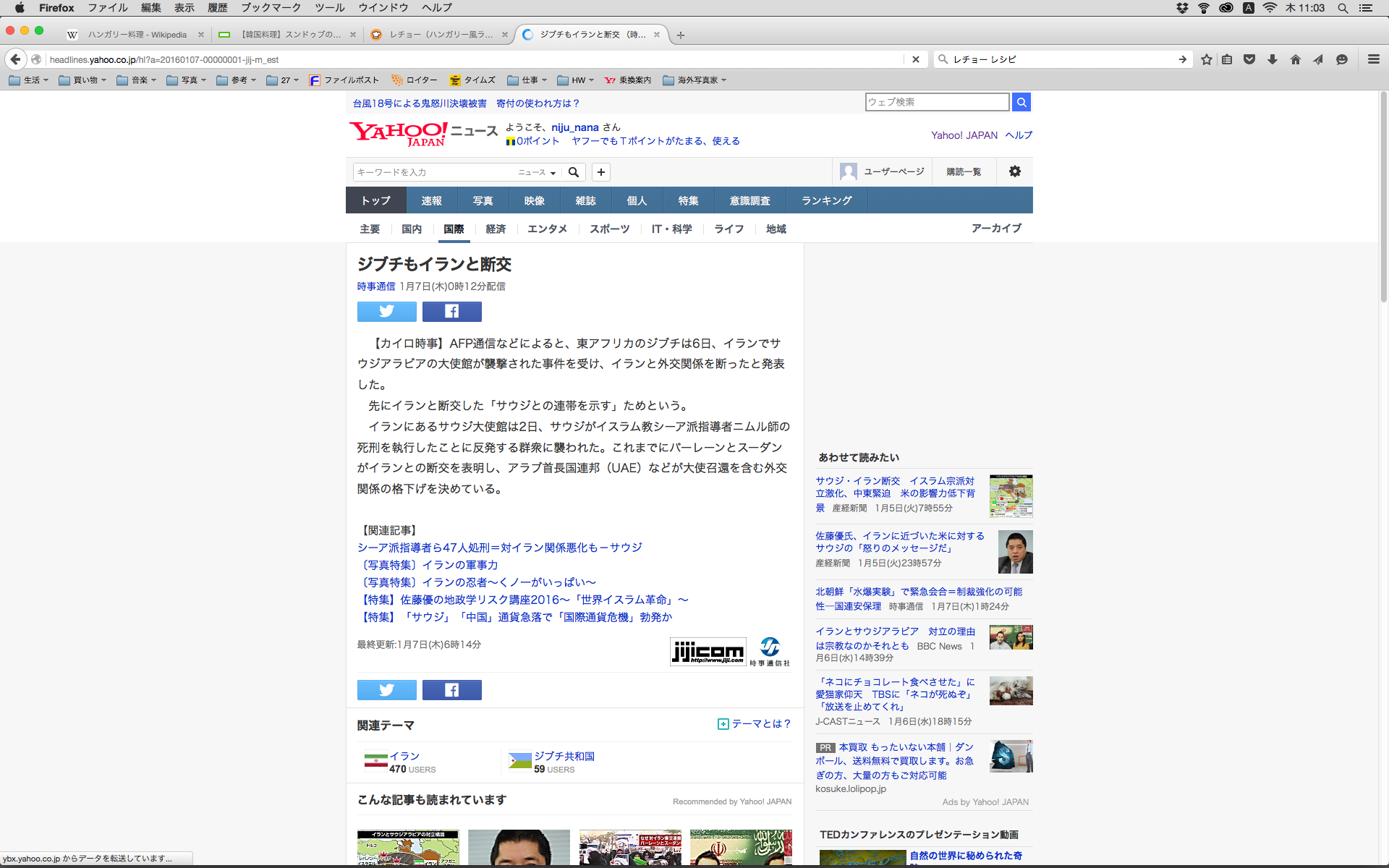Screen dimensions: 1389x868
Task: Click the ユーザーページ button
Action: (x=883, y=171)
